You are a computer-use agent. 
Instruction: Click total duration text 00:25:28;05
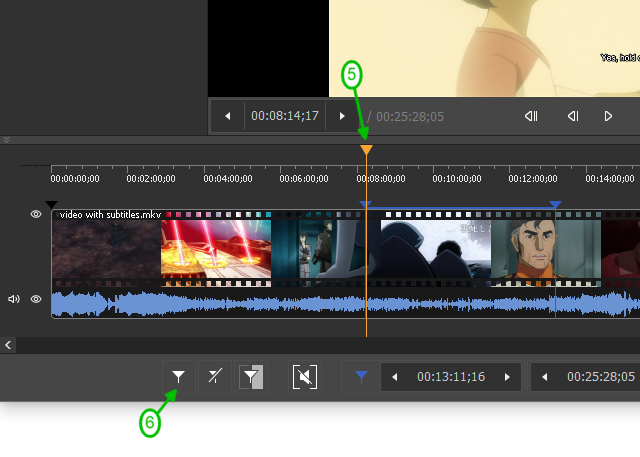(x=410, y=117)
